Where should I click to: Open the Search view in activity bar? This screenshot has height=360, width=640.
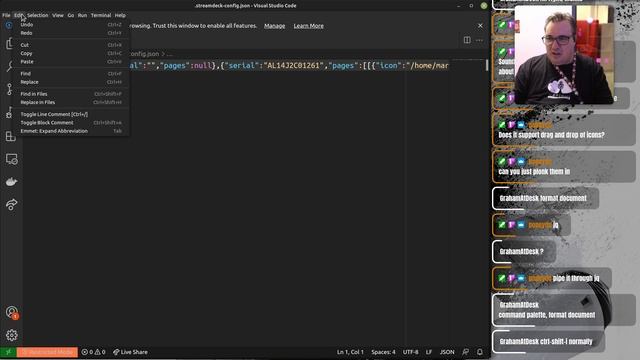coord(10,66)
